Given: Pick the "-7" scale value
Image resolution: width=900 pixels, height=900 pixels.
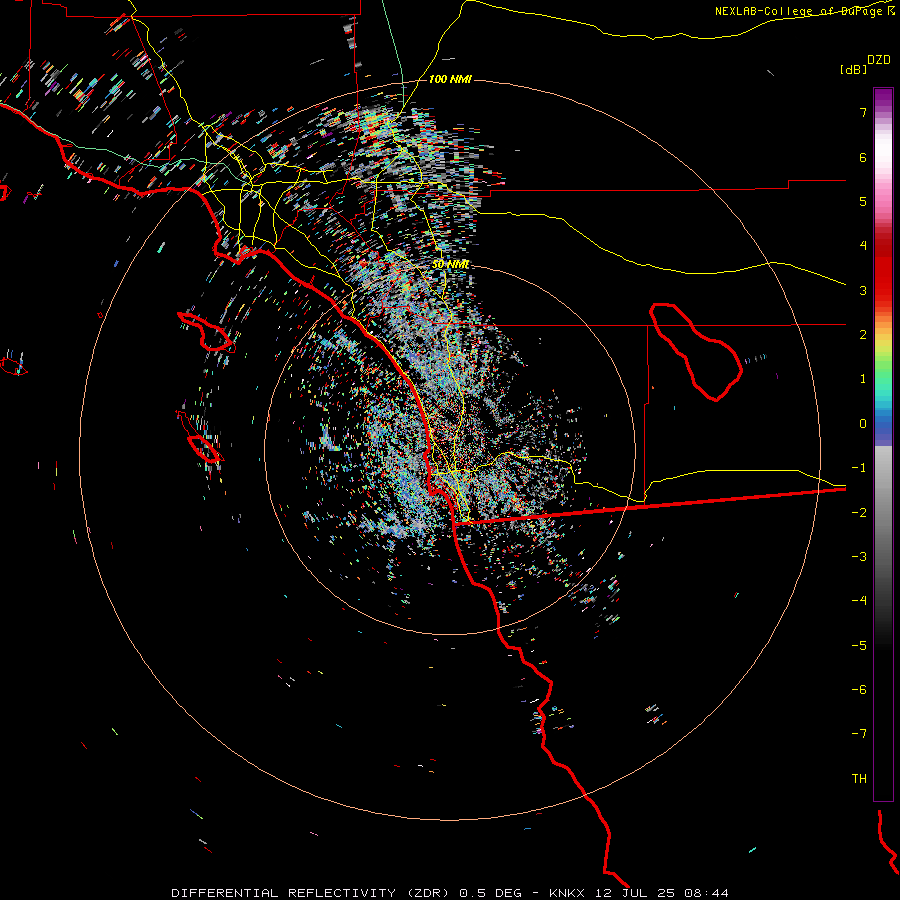Looking at the screenshot, I should click(859, 734).
